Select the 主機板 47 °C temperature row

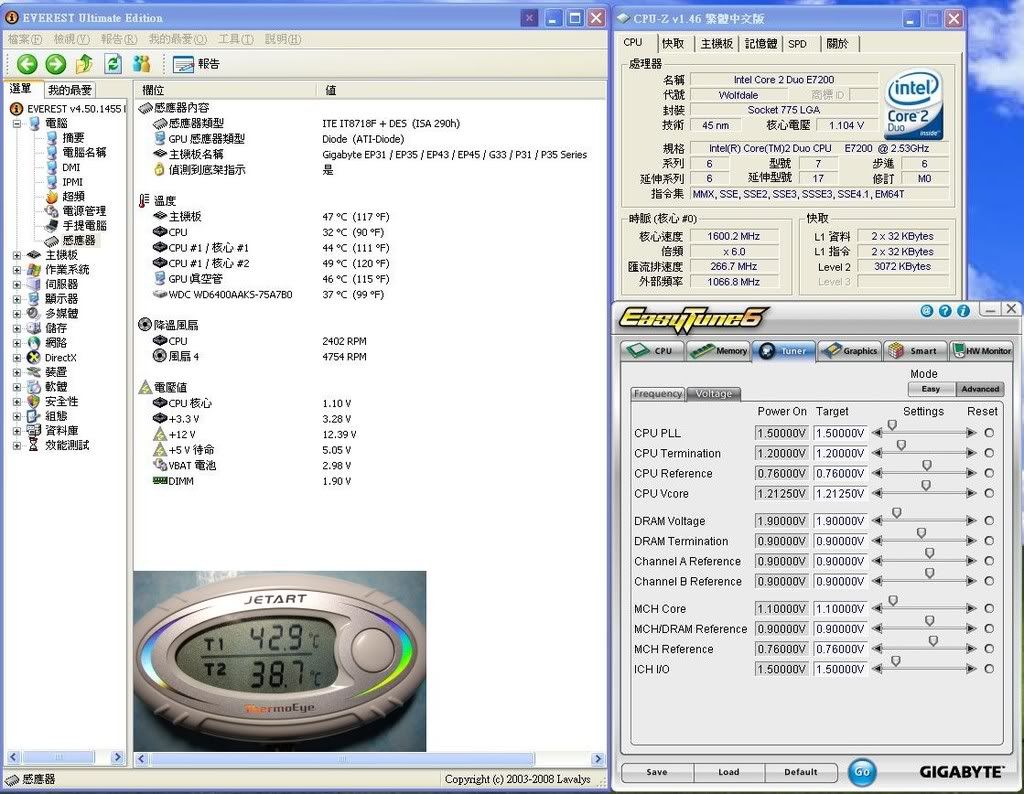tap(271, 216)
